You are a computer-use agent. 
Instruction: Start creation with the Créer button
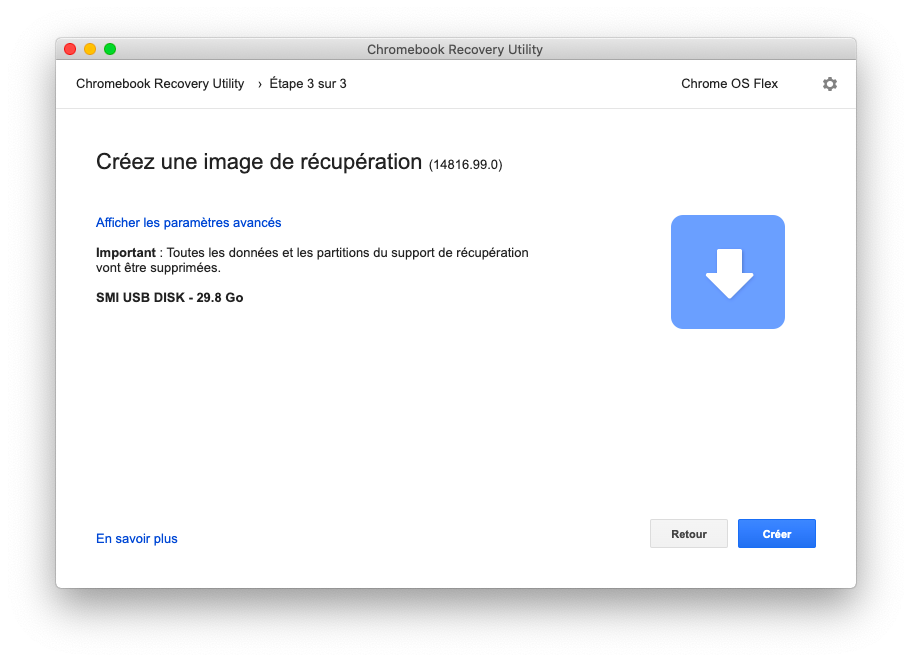click(x=776, y=533)
